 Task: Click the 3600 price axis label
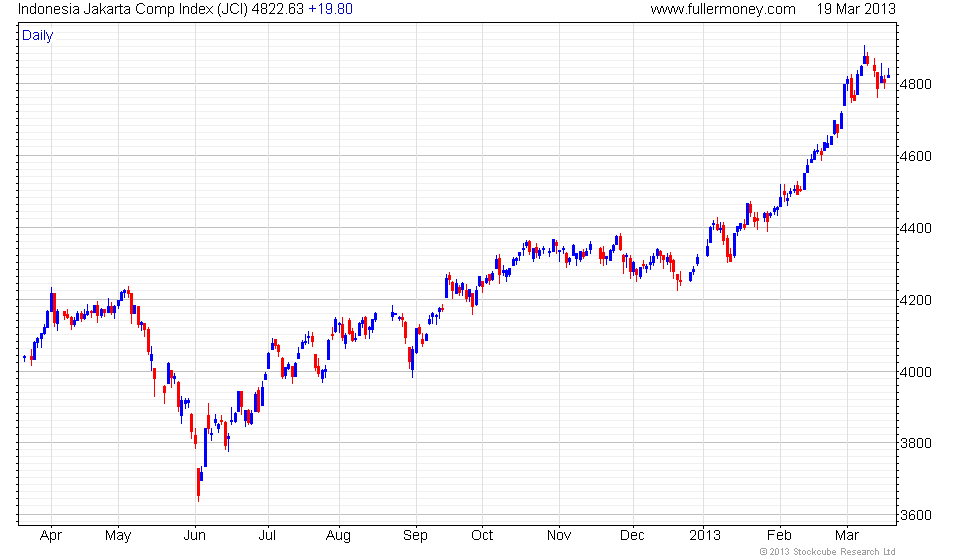pos(915,516)
